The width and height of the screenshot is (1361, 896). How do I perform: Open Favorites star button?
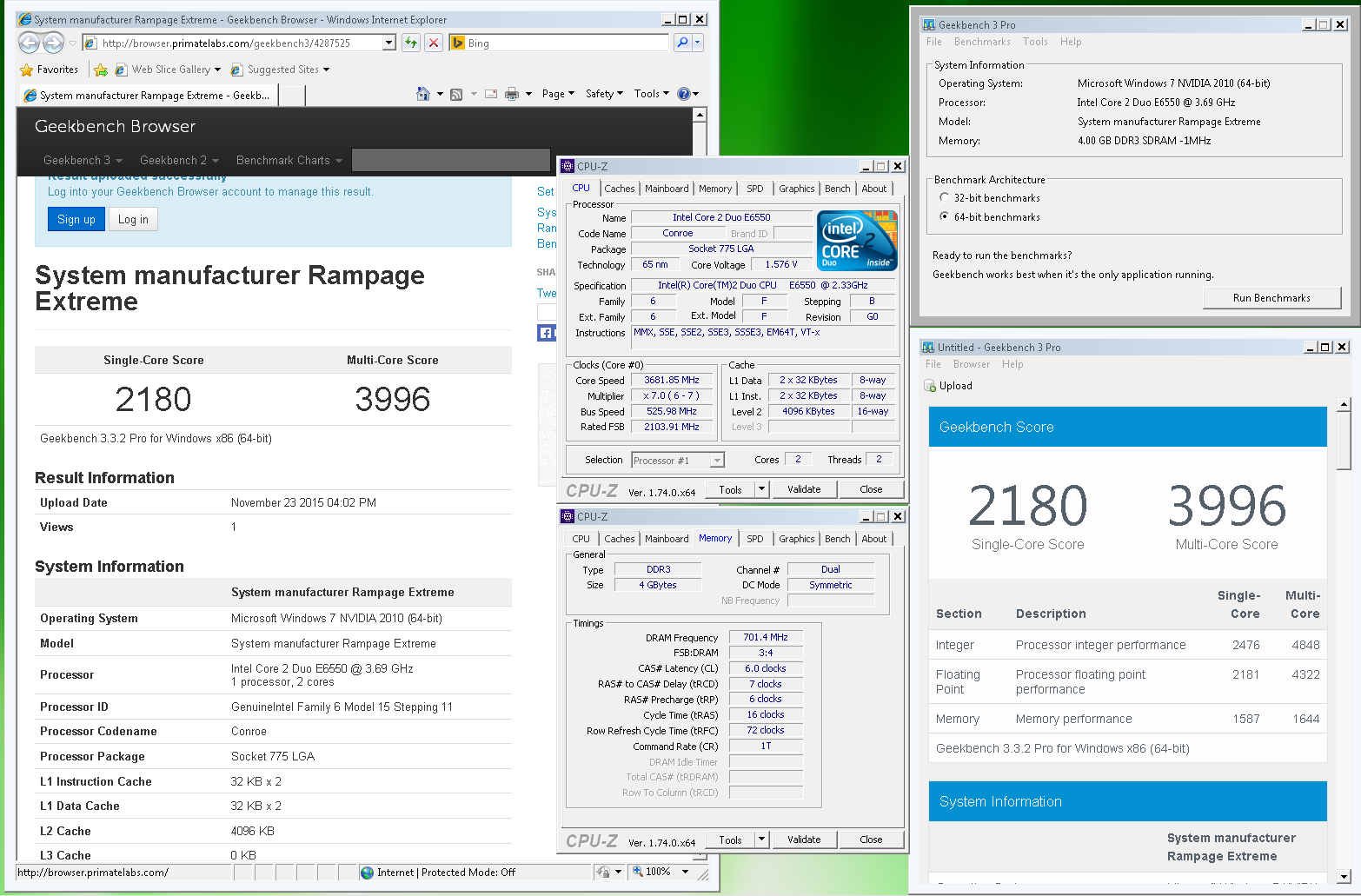tap(50, 70)
